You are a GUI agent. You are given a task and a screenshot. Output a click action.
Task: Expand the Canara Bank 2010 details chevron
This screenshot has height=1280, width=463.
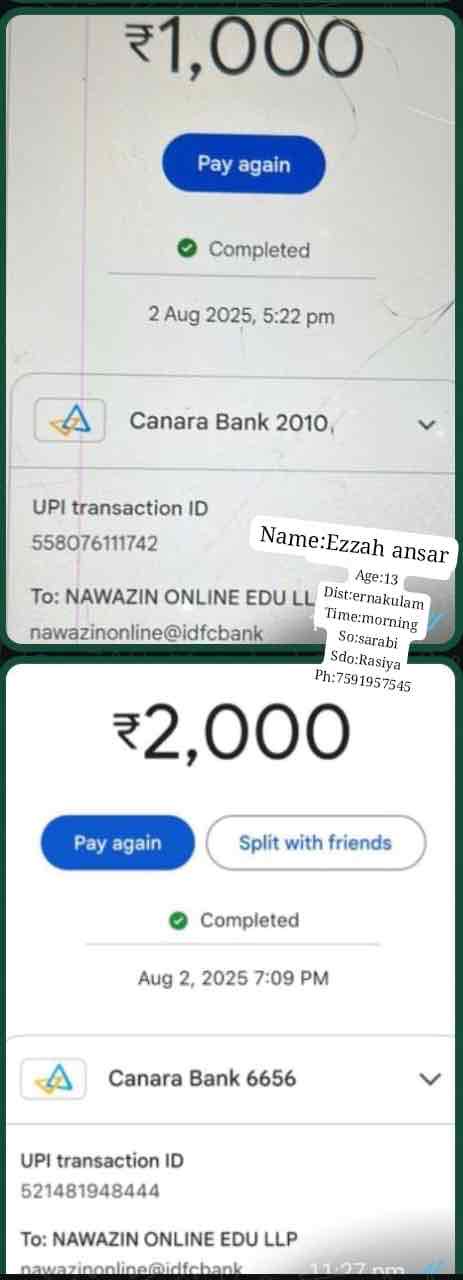tap(427, 424)
